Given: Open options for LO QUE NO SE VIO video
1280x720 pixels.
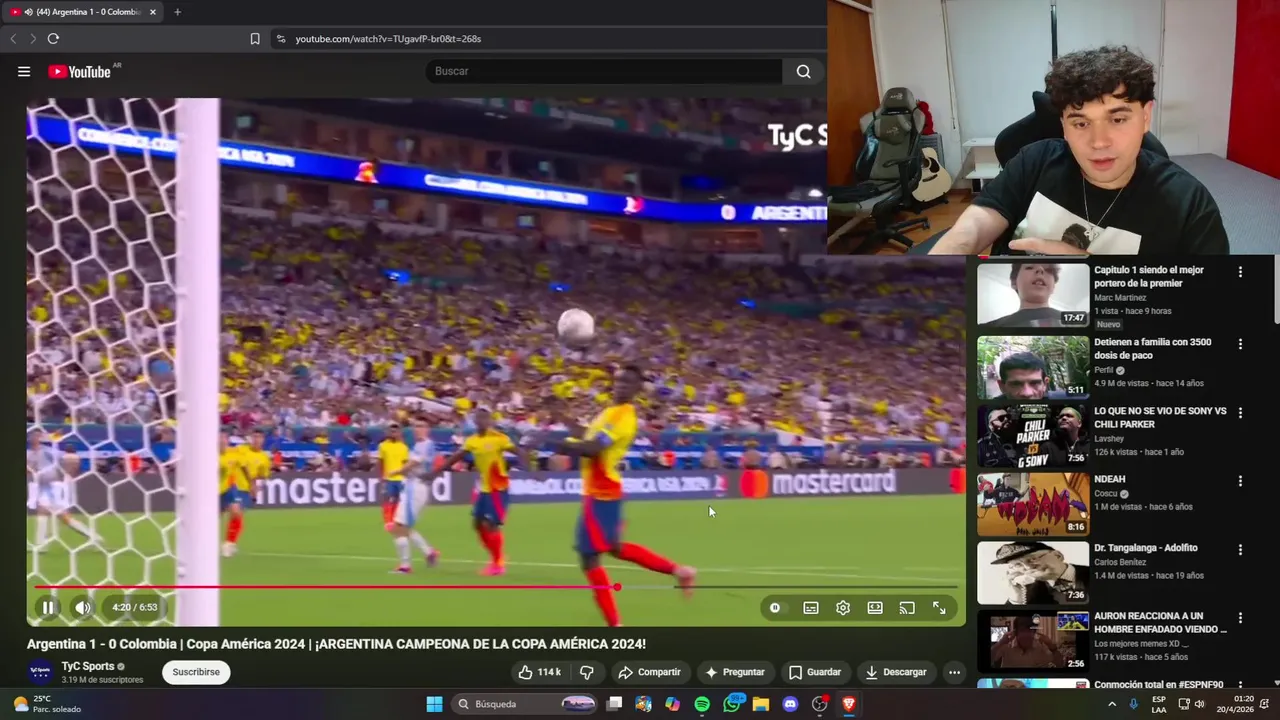Looking at the screenshot, I should [1240, 413].
